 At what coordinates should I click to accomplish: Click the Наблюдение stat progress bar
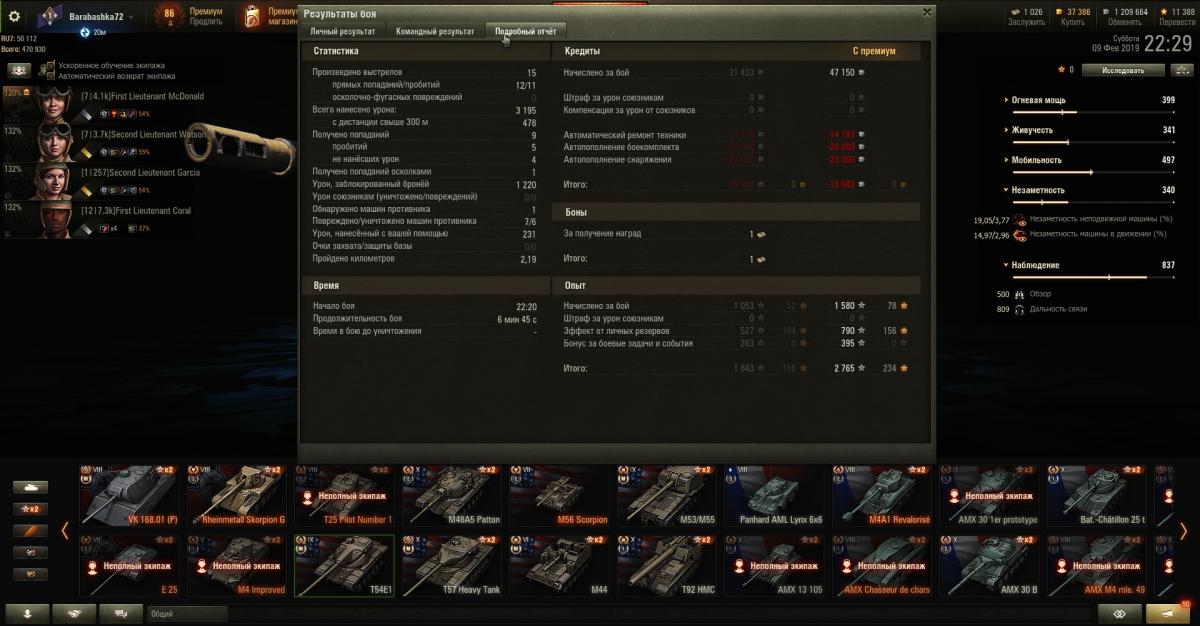(x=1088, y=277)
